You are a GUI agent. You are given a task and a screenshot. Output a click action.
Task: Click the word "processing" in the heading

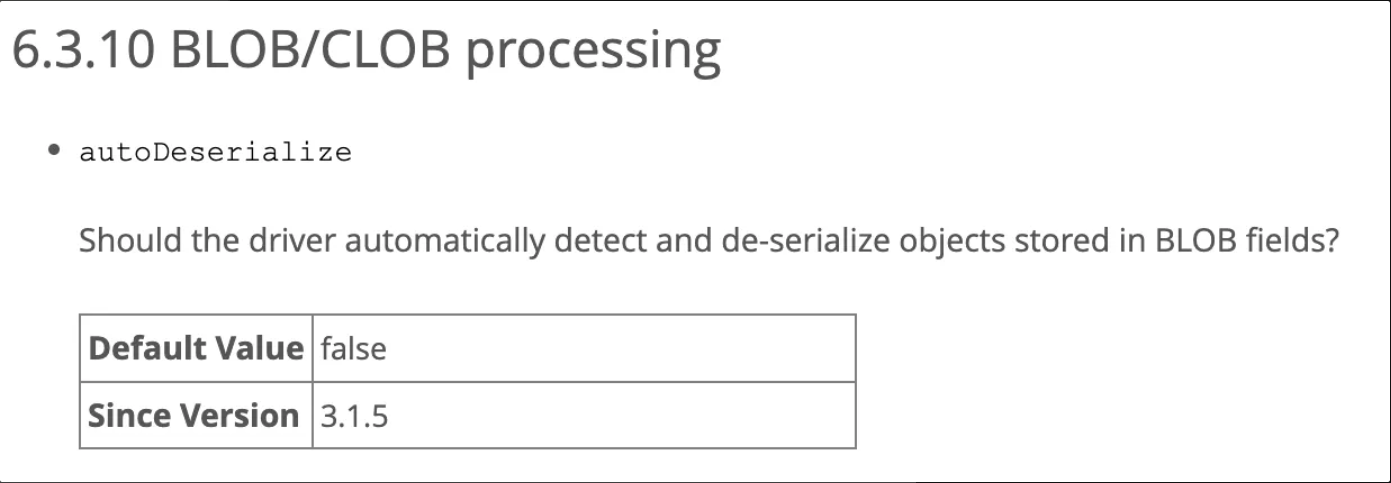[594, 51]
